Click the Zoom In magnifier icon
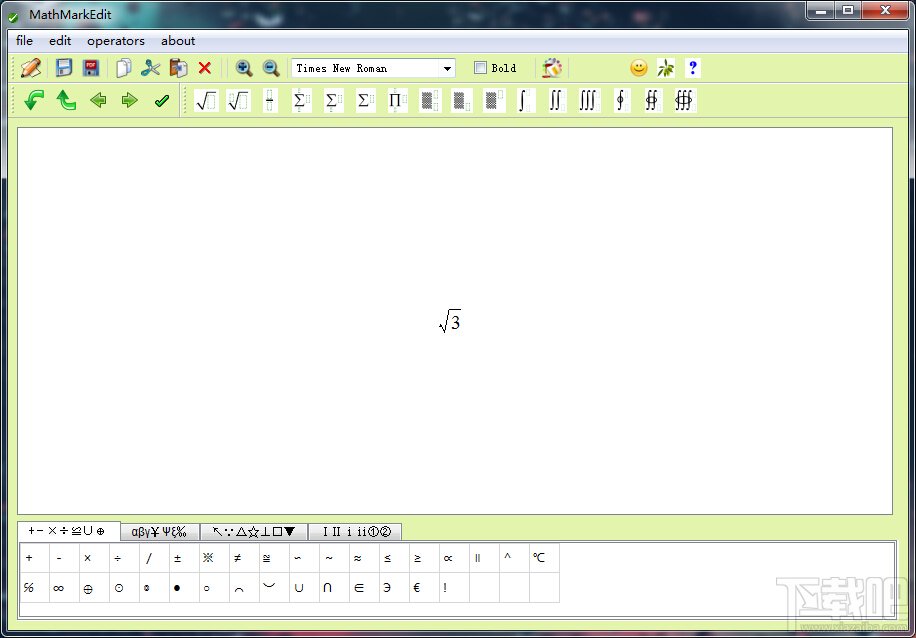The image size is (916, 638). (244, 68)
